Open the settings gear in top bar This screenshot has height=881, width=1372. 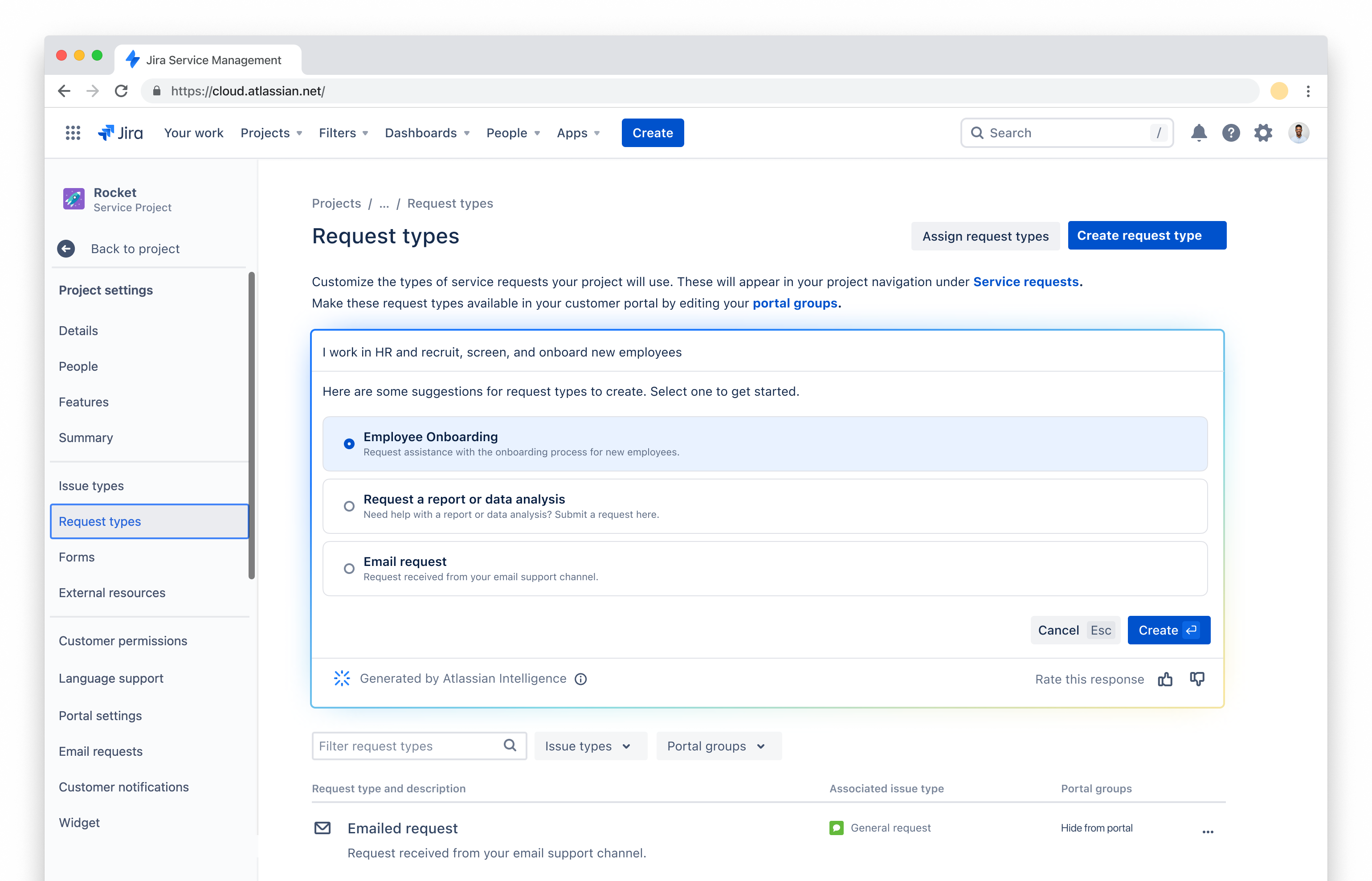[x=1263, y=133]
